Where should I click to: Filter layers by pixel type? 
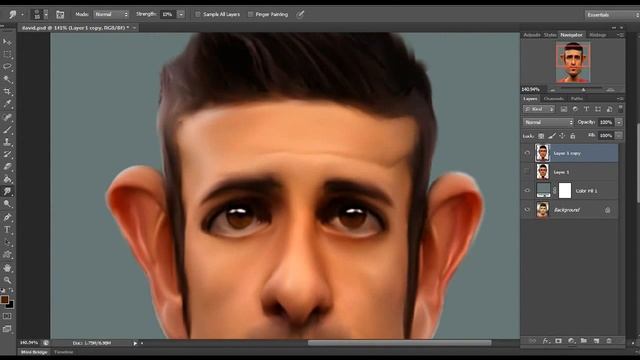point(564,109)
